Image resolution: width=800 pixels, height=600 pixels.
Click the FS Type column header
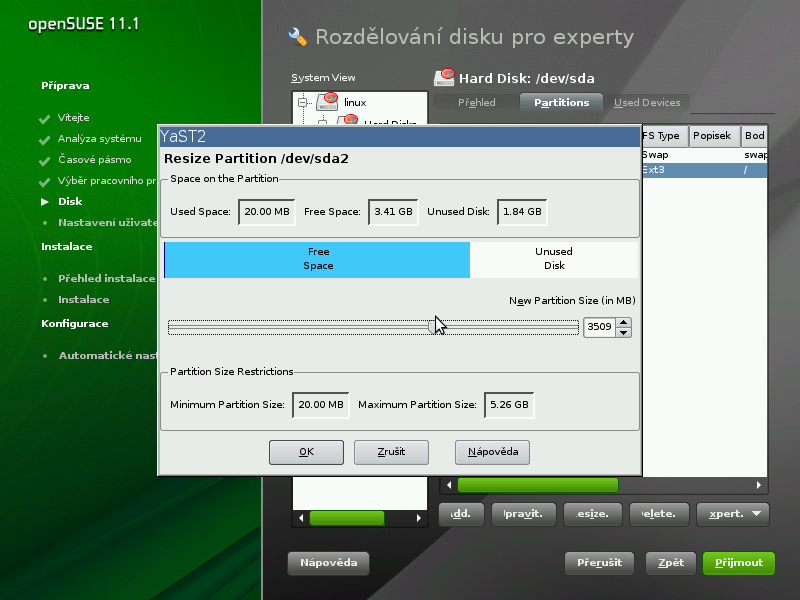point(665,136)
